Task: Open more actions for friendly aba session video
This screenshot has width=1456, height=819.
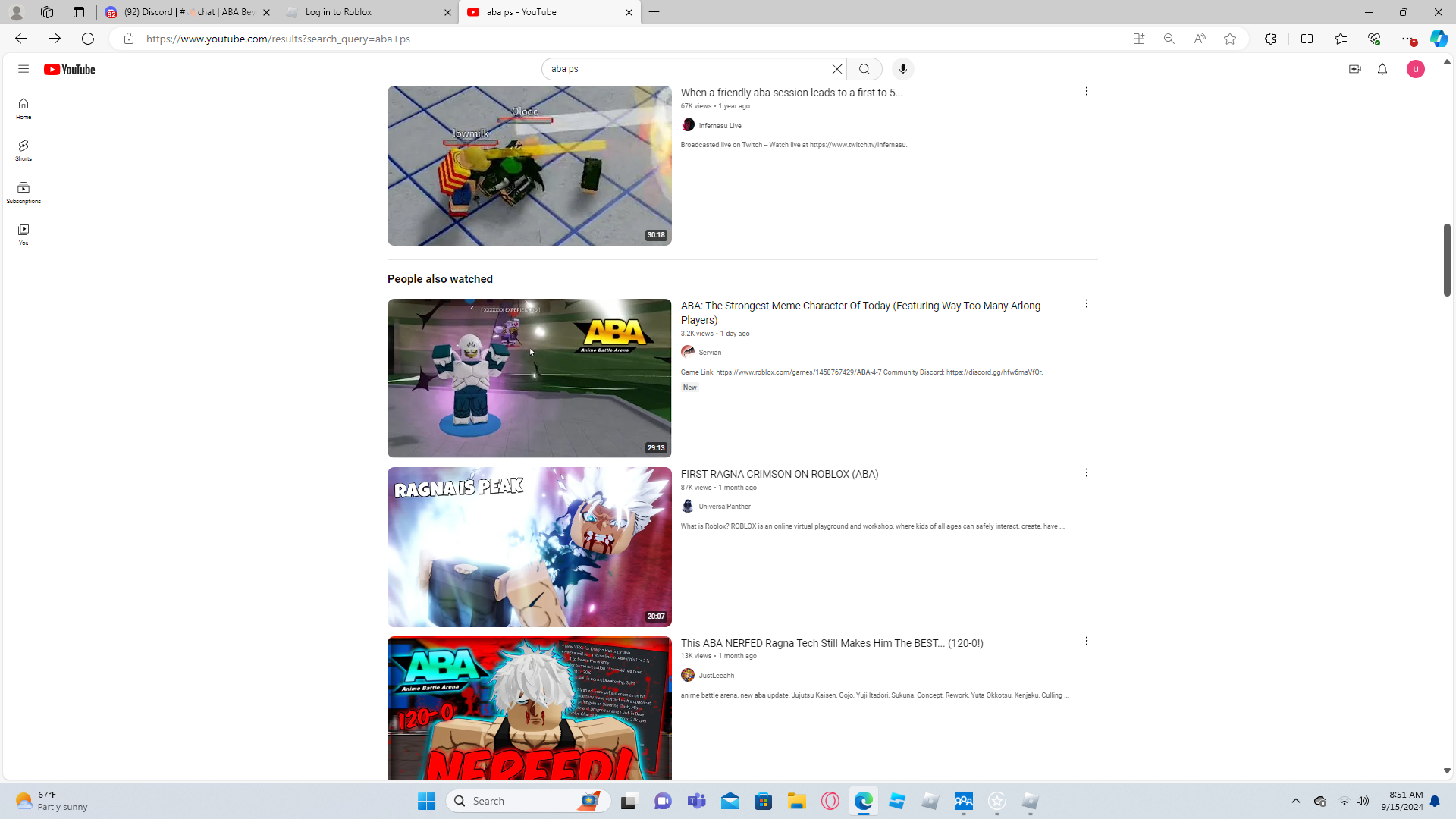Action: pyautogui.click(x=1087, y=91)
